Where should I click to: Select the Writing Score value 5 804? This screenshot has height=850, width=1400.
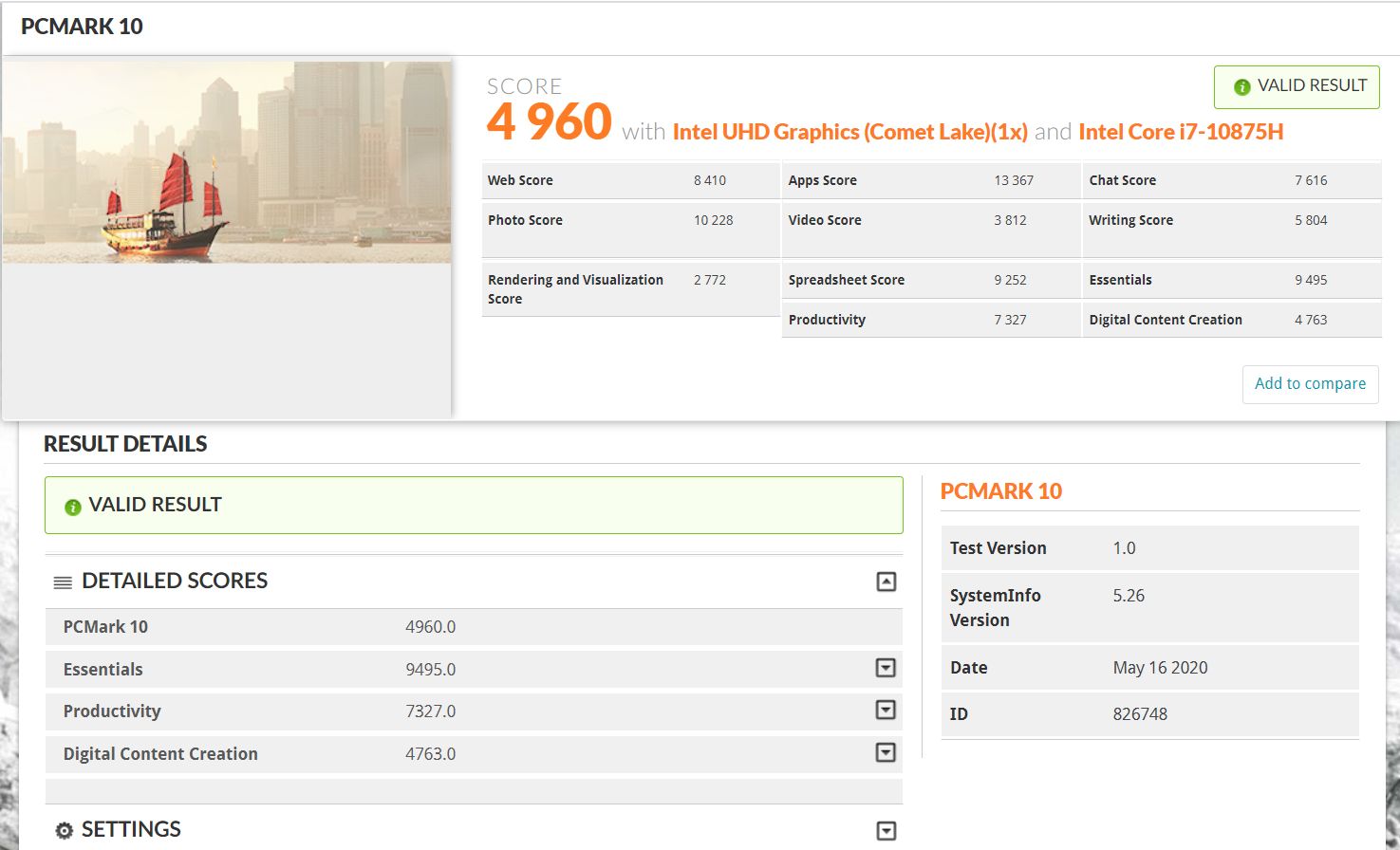[1311, 220]
